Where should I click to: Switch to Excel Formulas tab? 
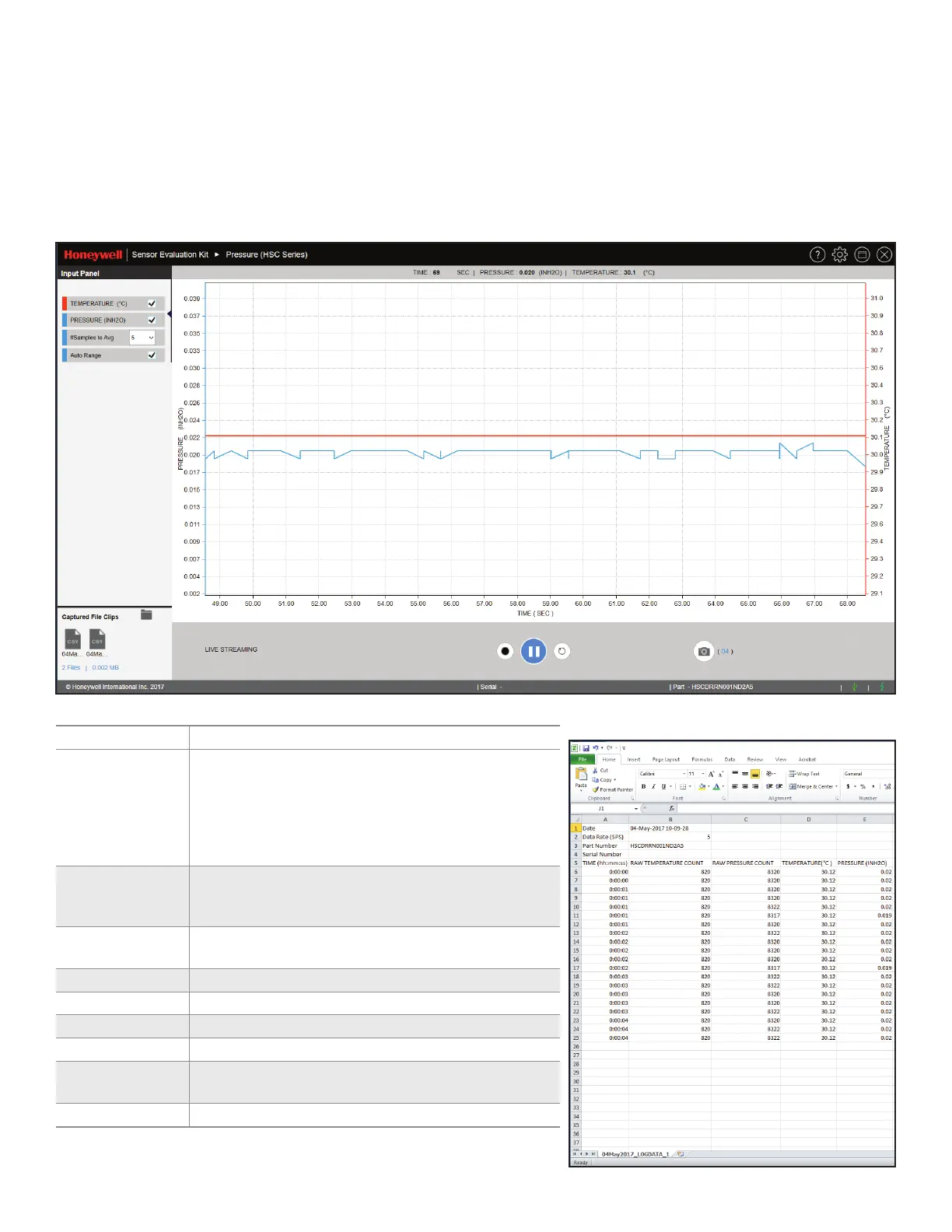click(702, 759)
